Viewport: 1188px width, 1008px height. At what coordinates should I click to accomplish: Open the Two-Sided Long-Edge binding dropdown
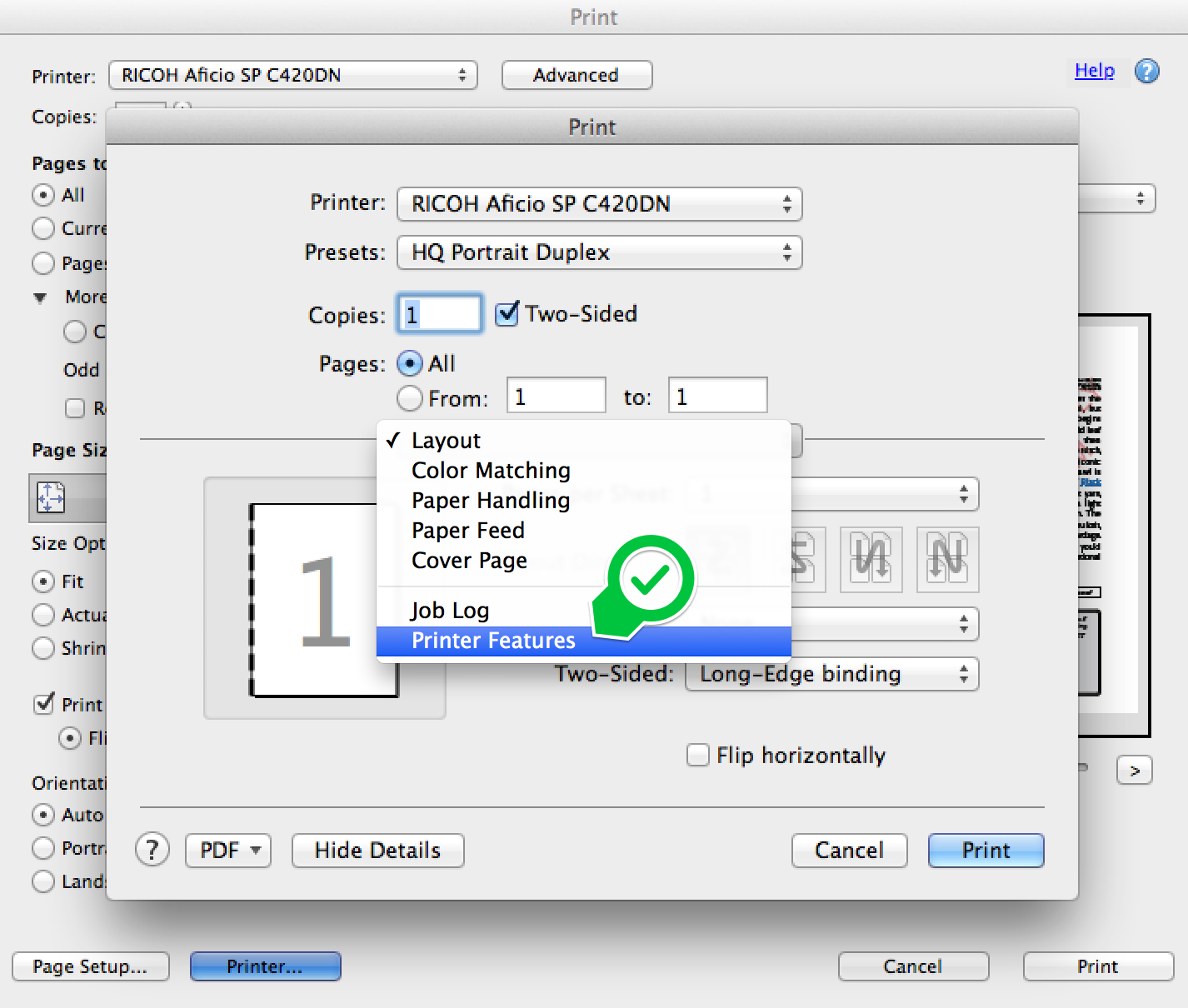[x=831, y=674]
